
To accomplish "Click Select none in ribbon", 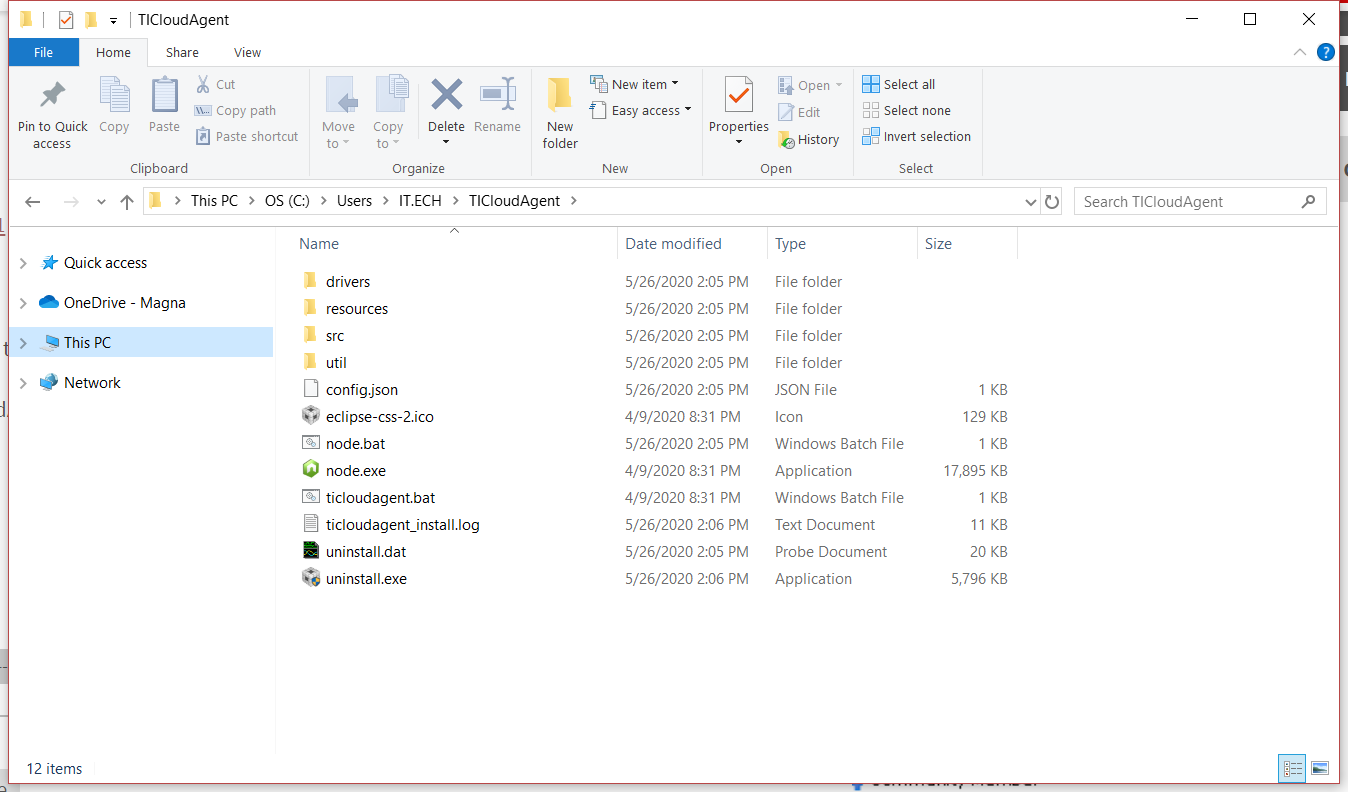I will pos(906,110).
